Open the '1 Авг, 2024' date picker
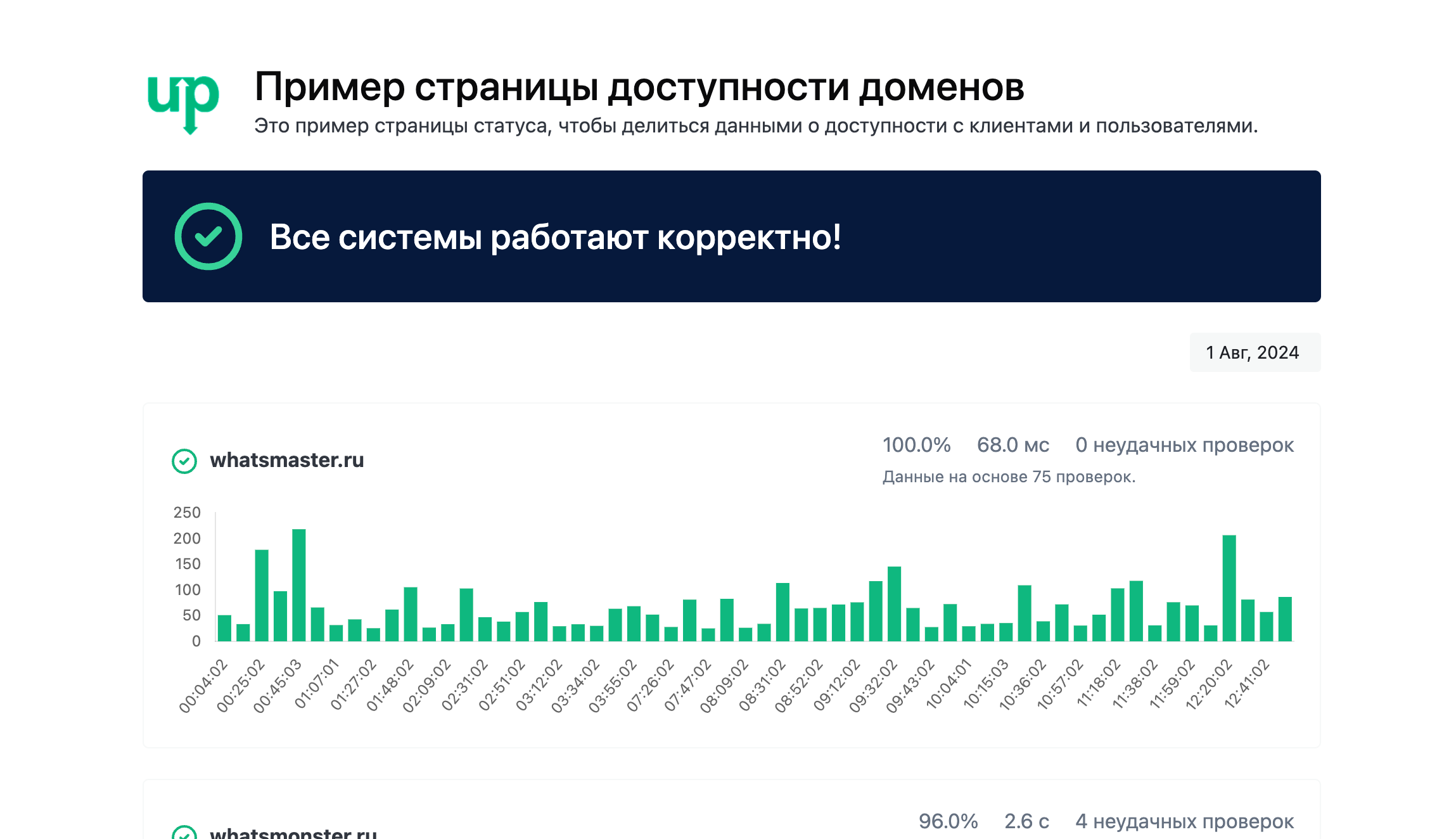The height and width of the screenshot is (839, 1456). (x=1255, y=352)
